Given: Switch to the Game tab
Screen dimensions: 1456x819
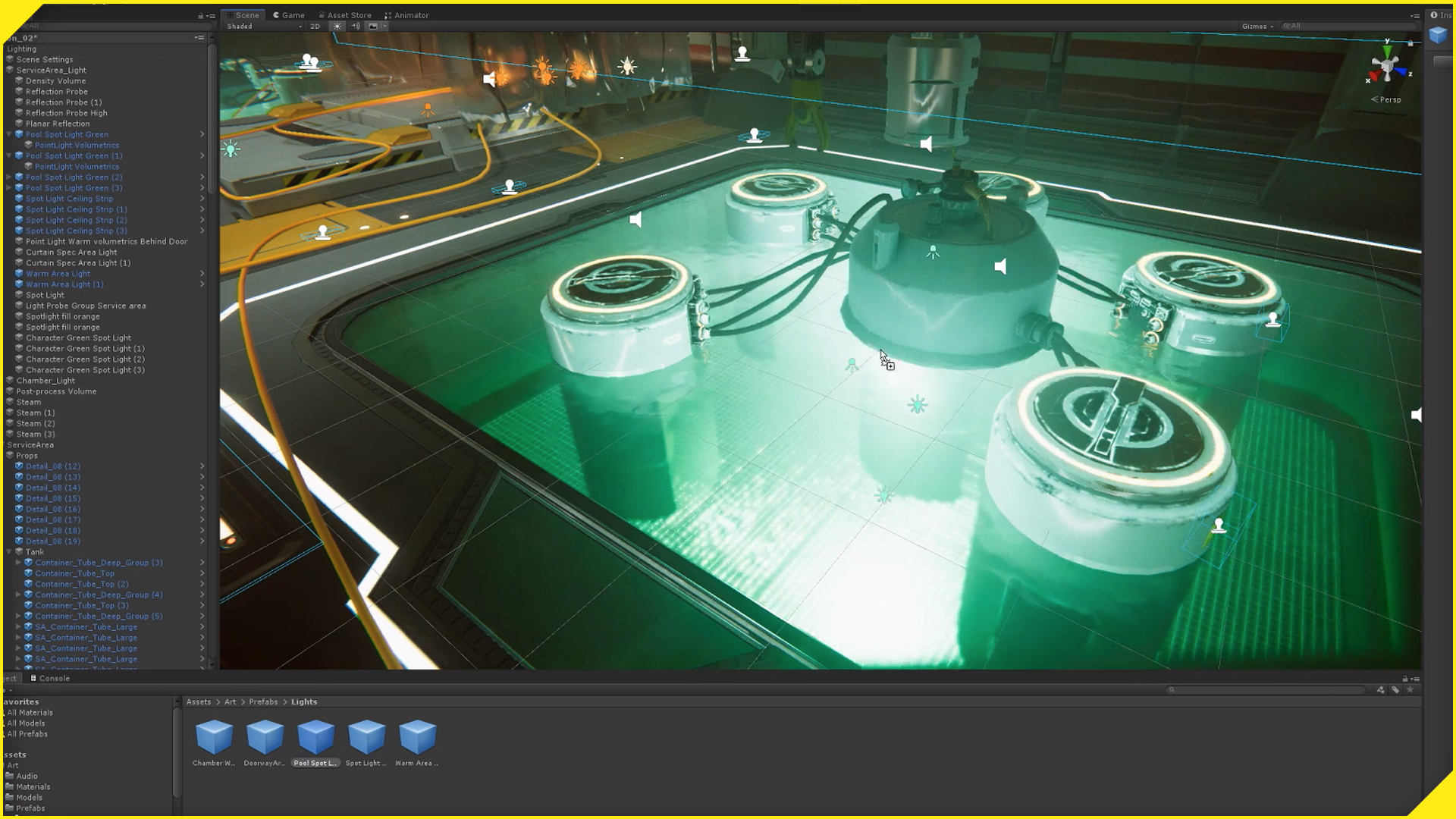Looking at the screenshot, I should coord(289,15).
